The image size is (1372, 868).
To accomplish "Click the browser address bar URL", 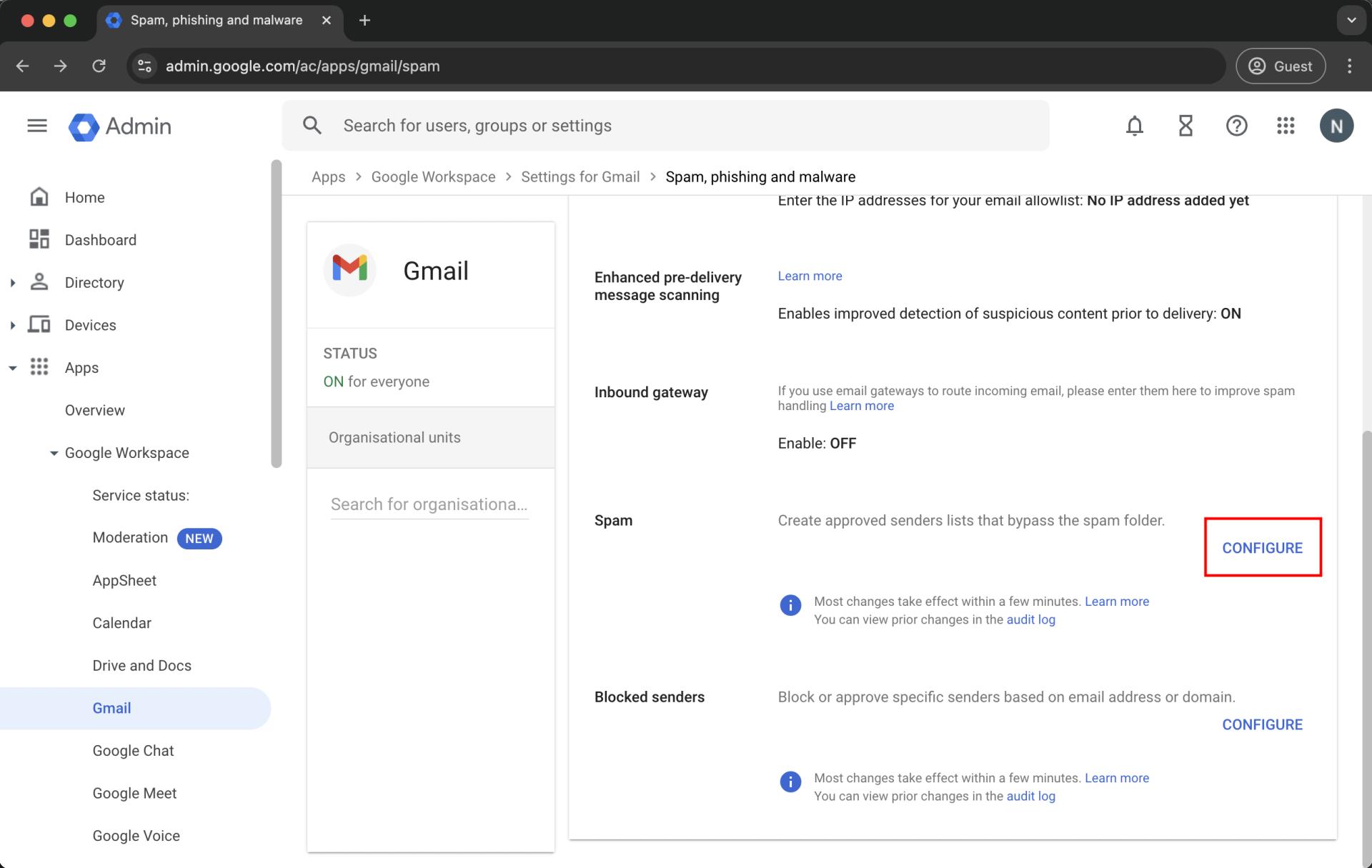I will tap(303, 66).
